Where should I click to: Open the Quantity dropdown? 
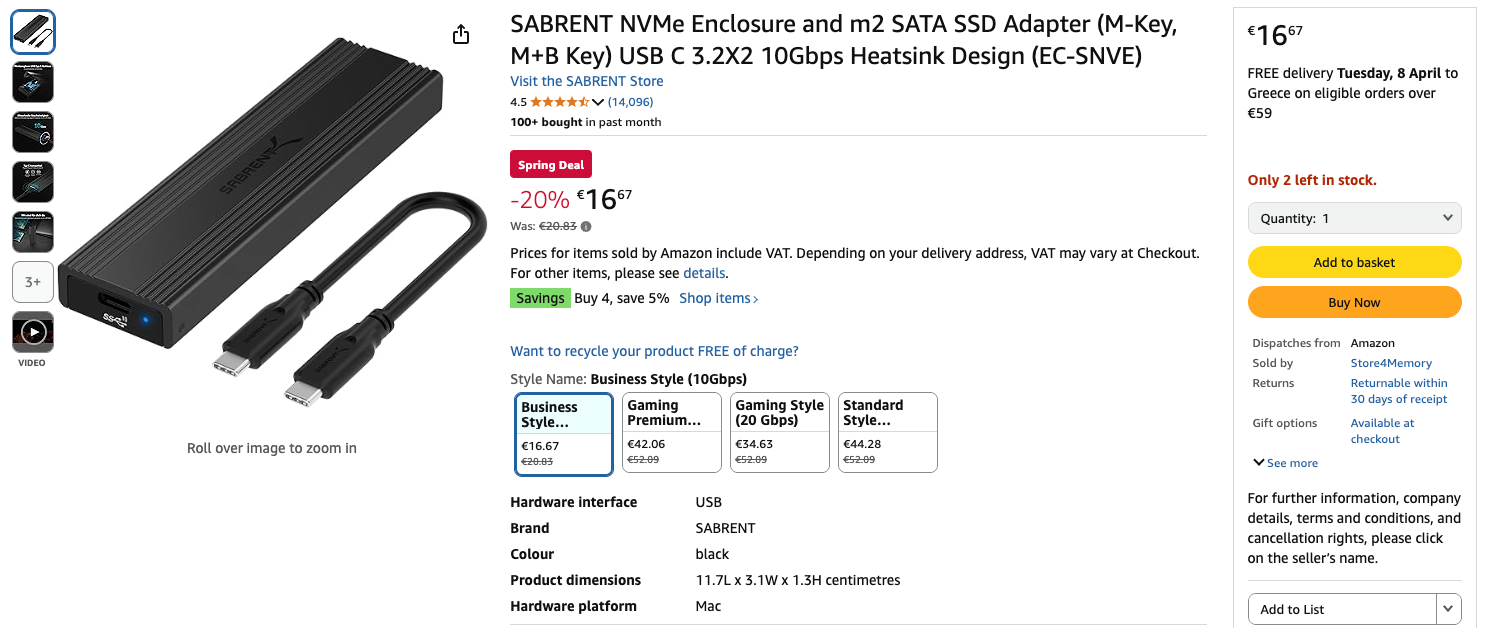(x=1354, y=218)
